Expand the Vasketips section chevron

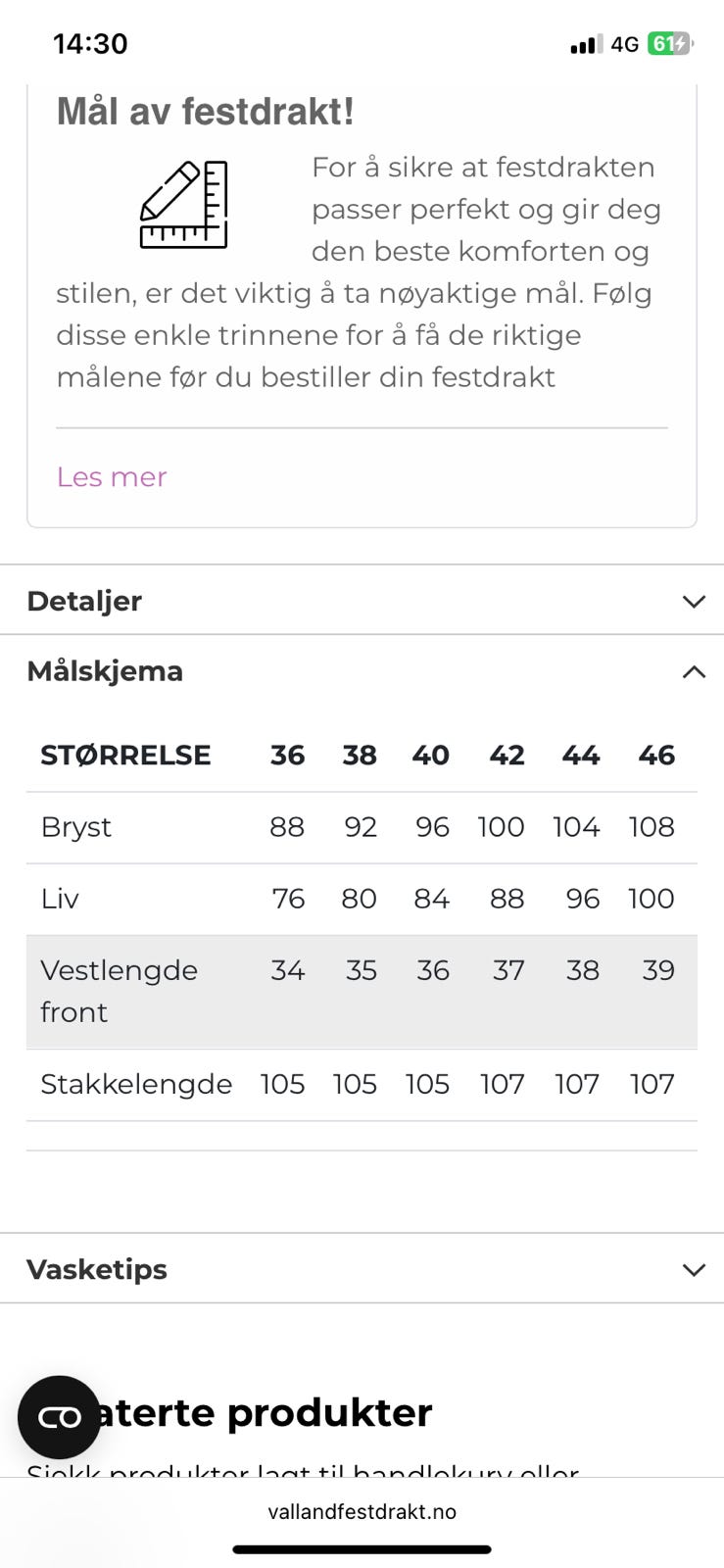tap(694, 1269)
